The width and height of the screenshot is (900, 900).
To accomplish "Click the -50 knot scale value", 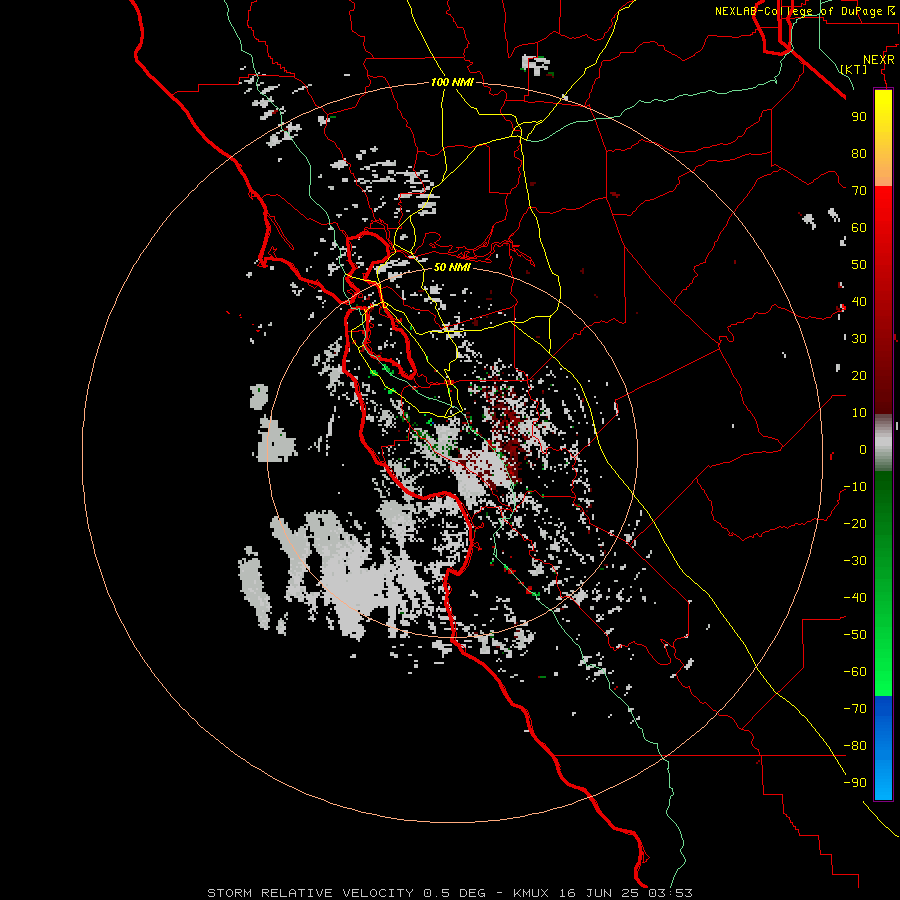I will click(x=855, y=635).
